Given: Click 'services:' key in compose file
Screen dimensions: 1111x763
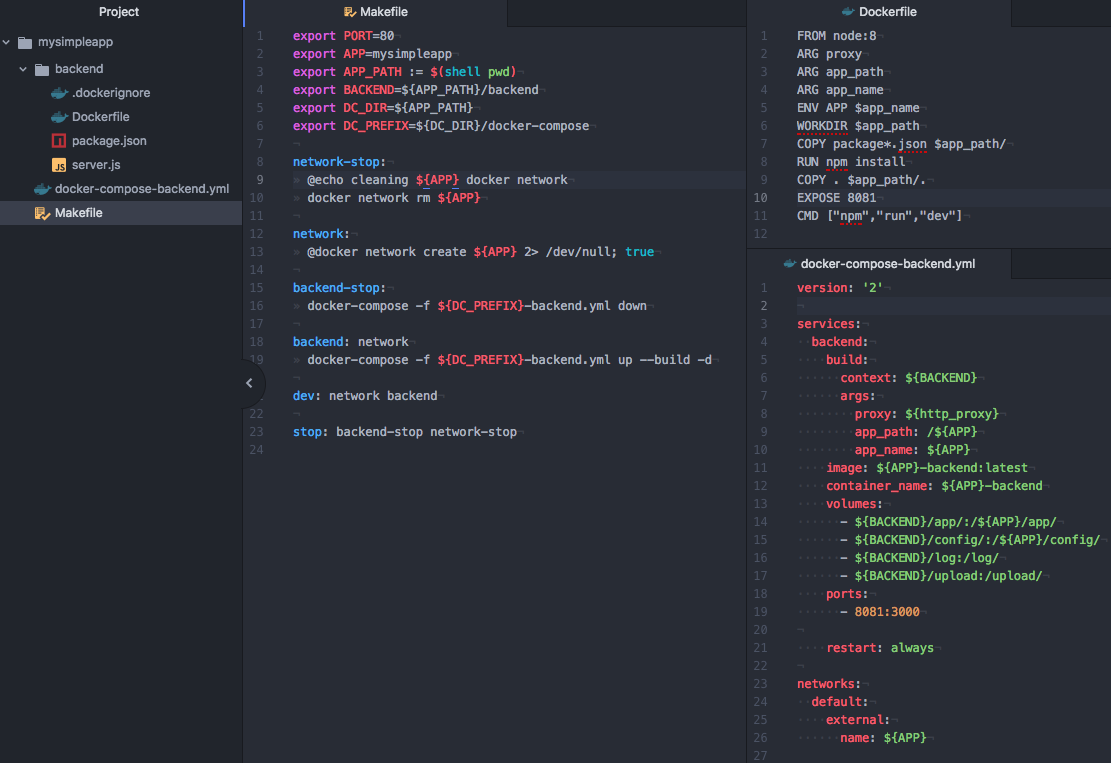Looking at the screenshot, I should (829, 324).
